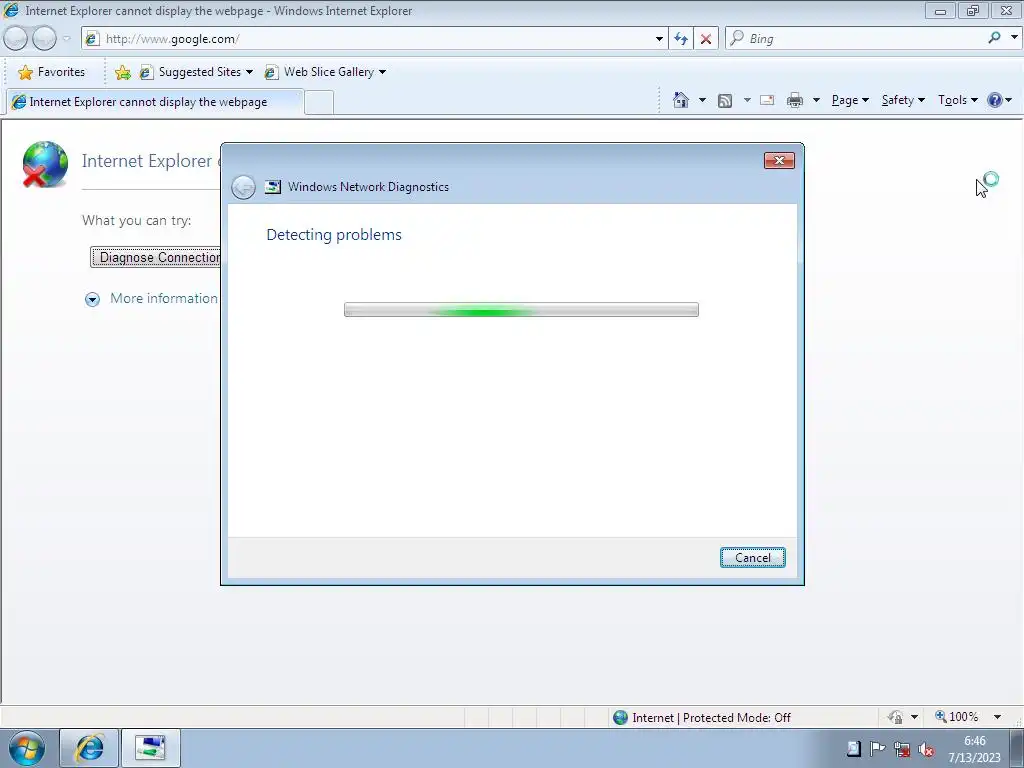The height and width of the screenshot is (768, 1024).
Task: Click the Diagnose Connection Problems button
Action: tap(155, 257)
